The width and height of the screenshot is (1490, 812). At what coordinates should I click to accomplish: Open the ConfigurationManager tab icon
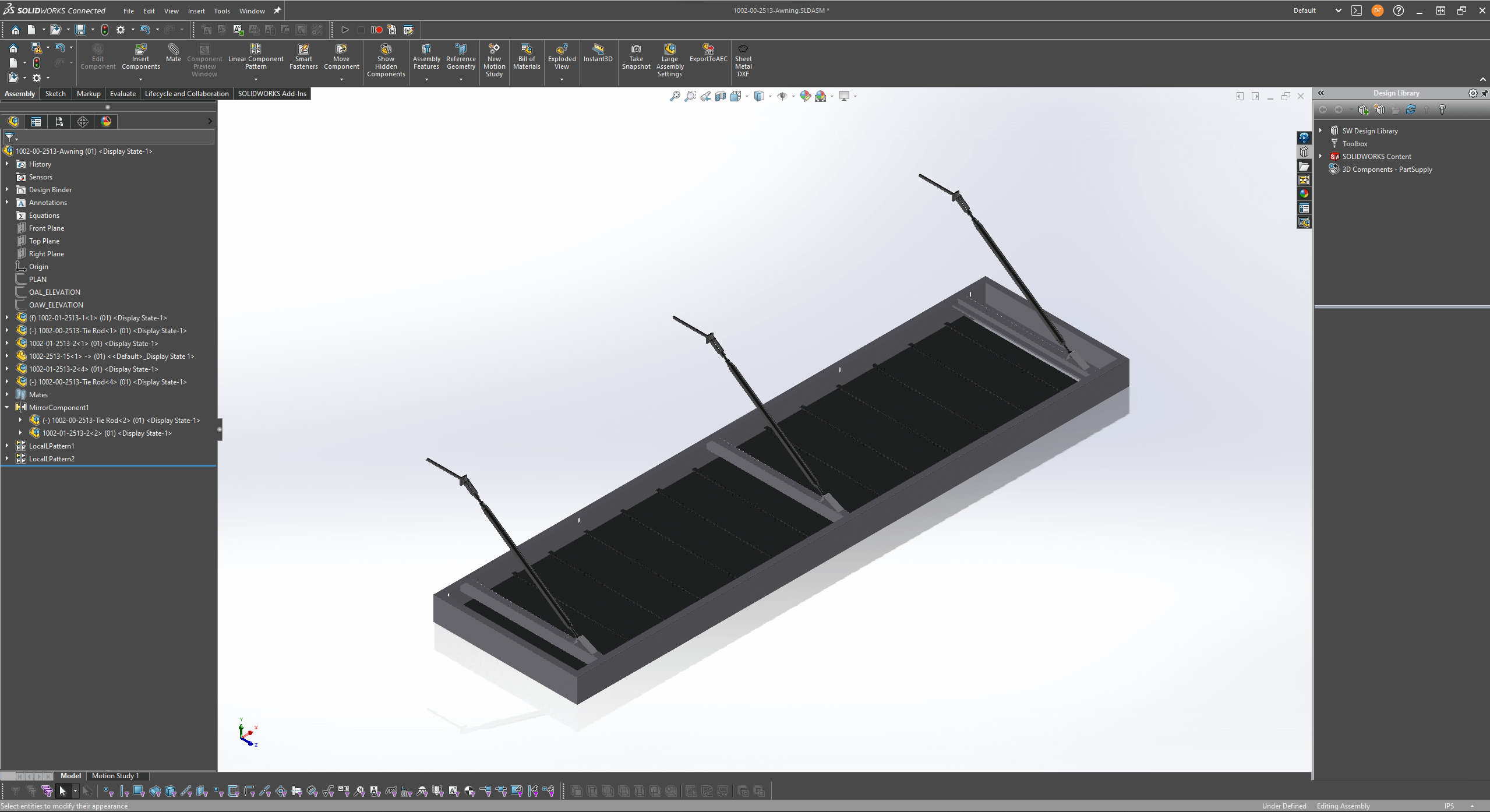click(59, 121)
